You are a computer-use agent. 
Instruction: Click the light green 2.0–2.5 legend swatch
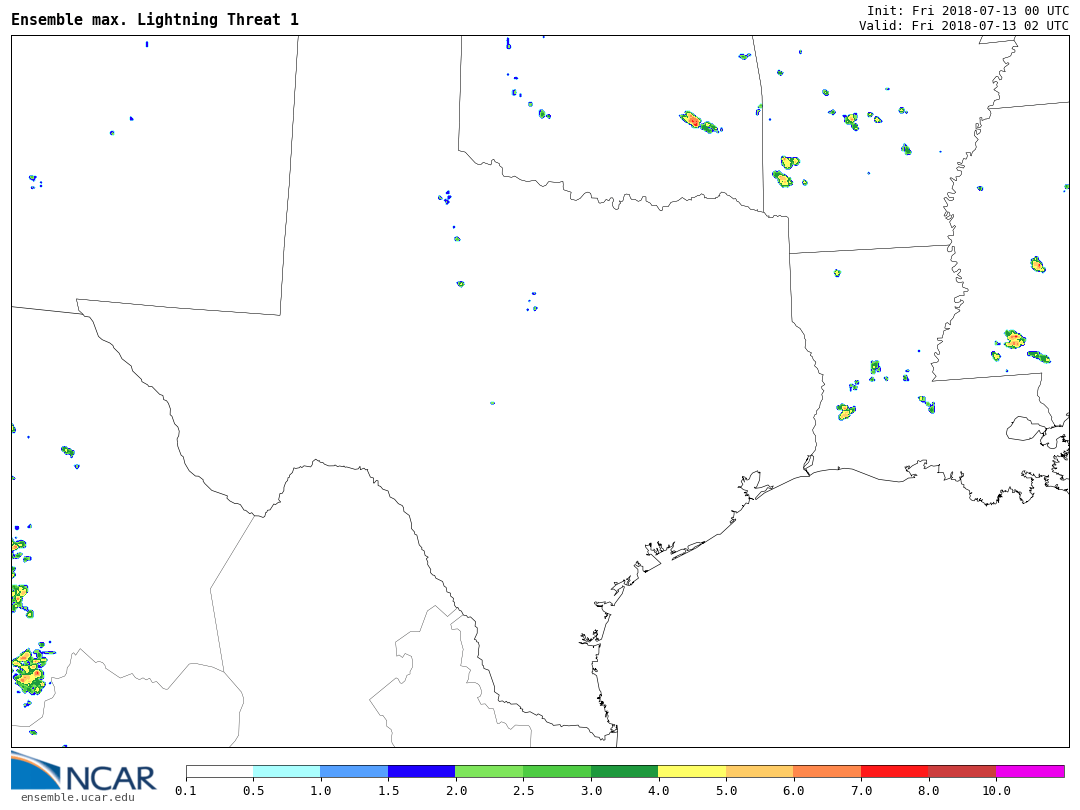[489, 771]
